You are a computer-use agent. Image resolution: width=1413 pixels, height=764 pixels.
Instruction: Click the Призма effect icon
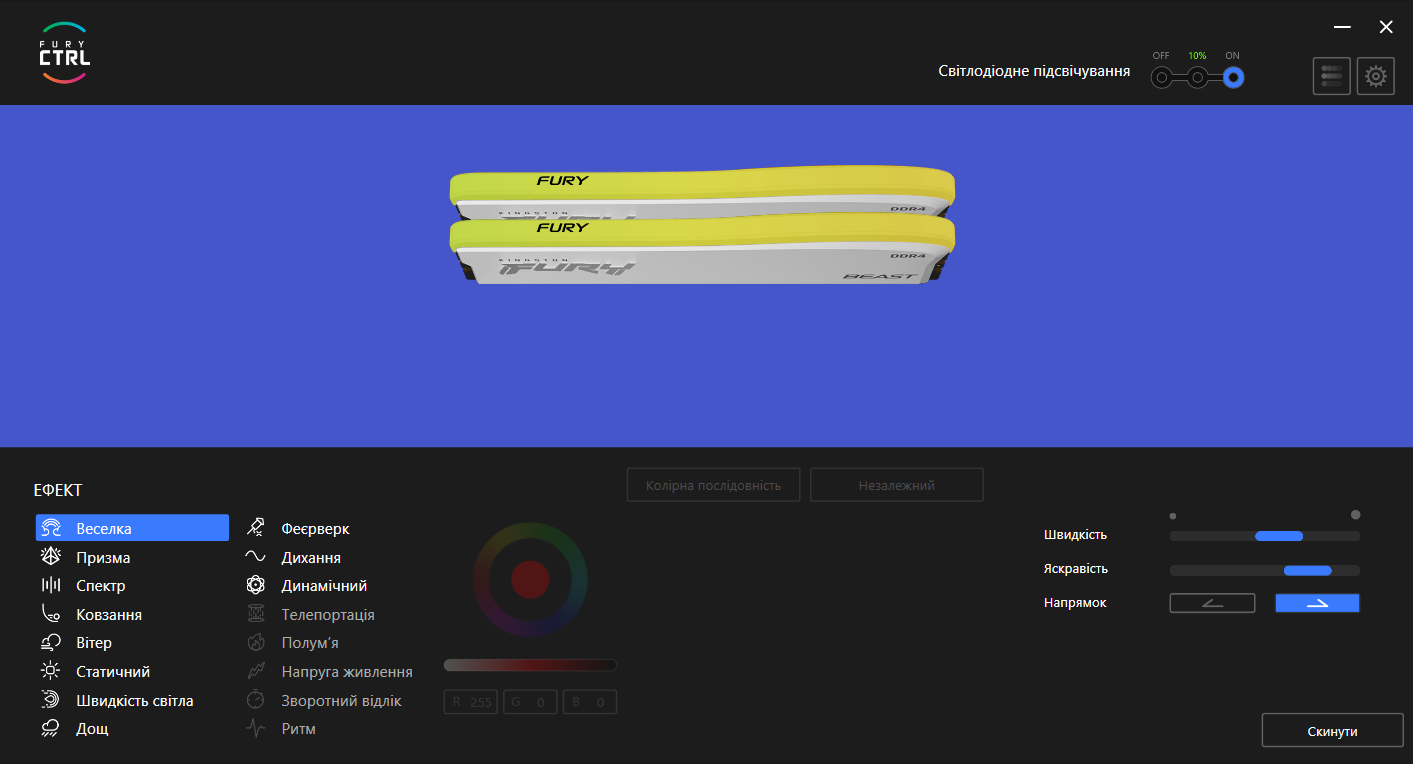pos(51,557)
